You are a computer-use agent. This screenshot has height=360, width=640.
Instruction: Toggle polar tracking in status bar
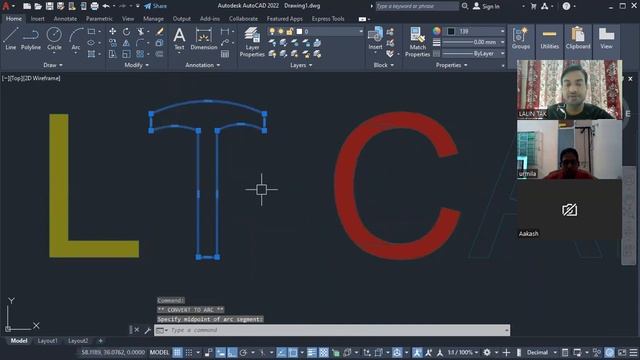pyautogui.click(x=244, y=352)
